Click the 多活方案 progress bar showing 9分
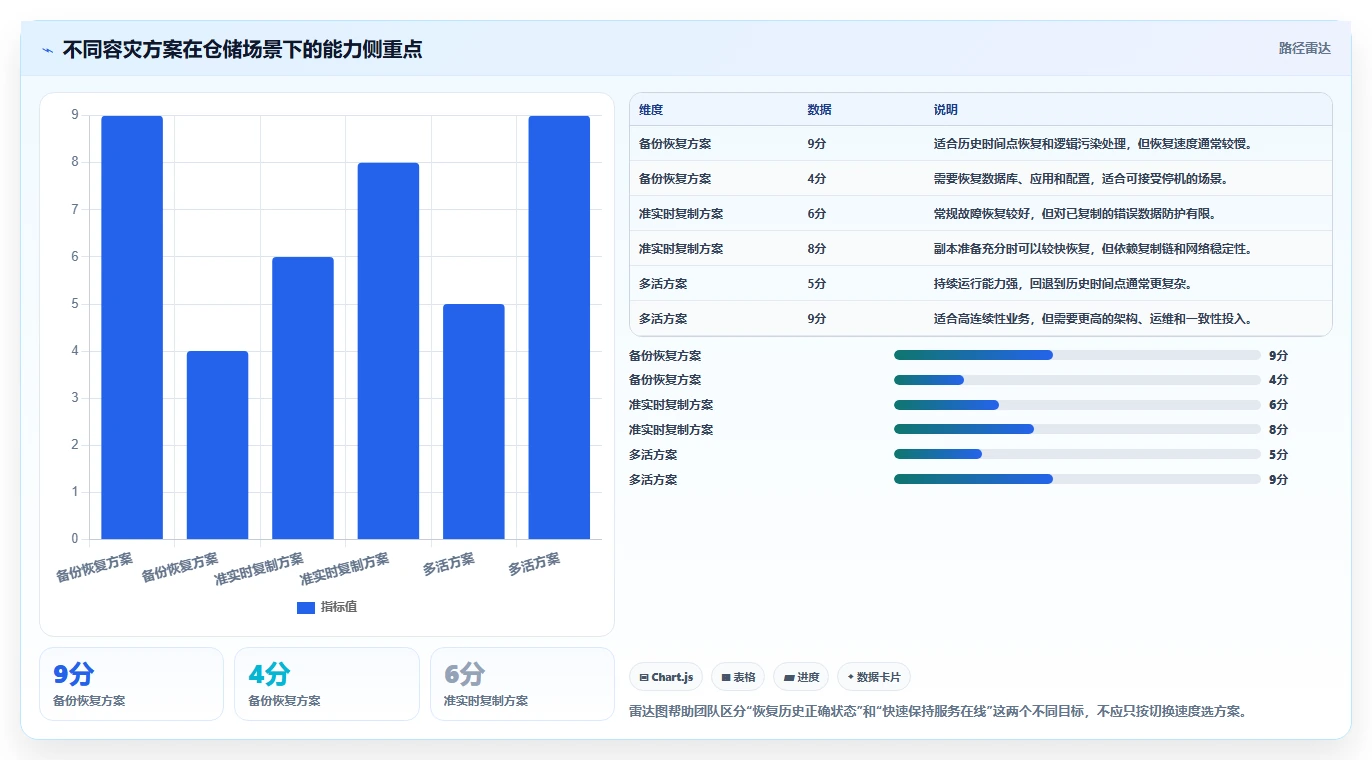Screen dimensions: 1372x760 pos(1077,480)
